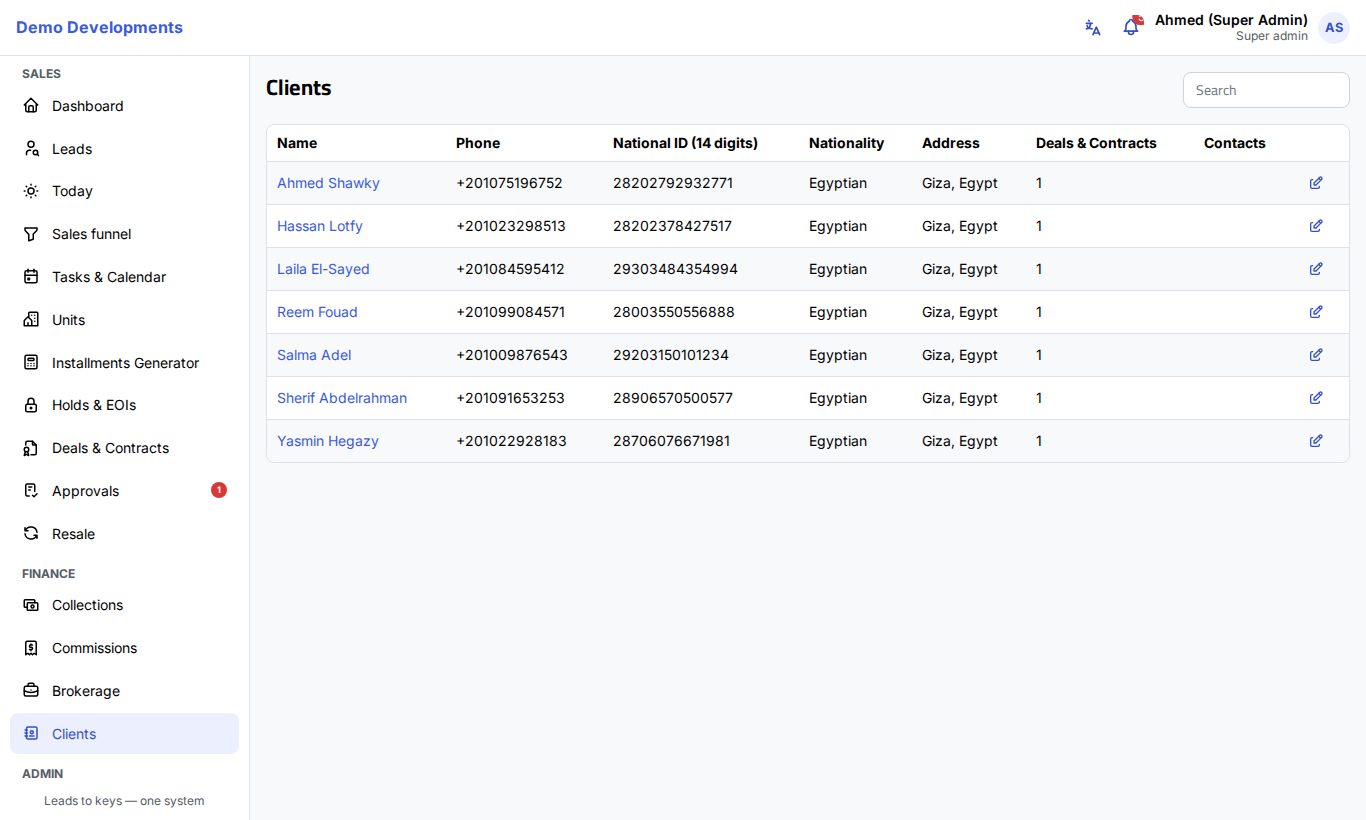Click the Units building icon
Screen dimensions: 1366x820
tap(31, 320)
